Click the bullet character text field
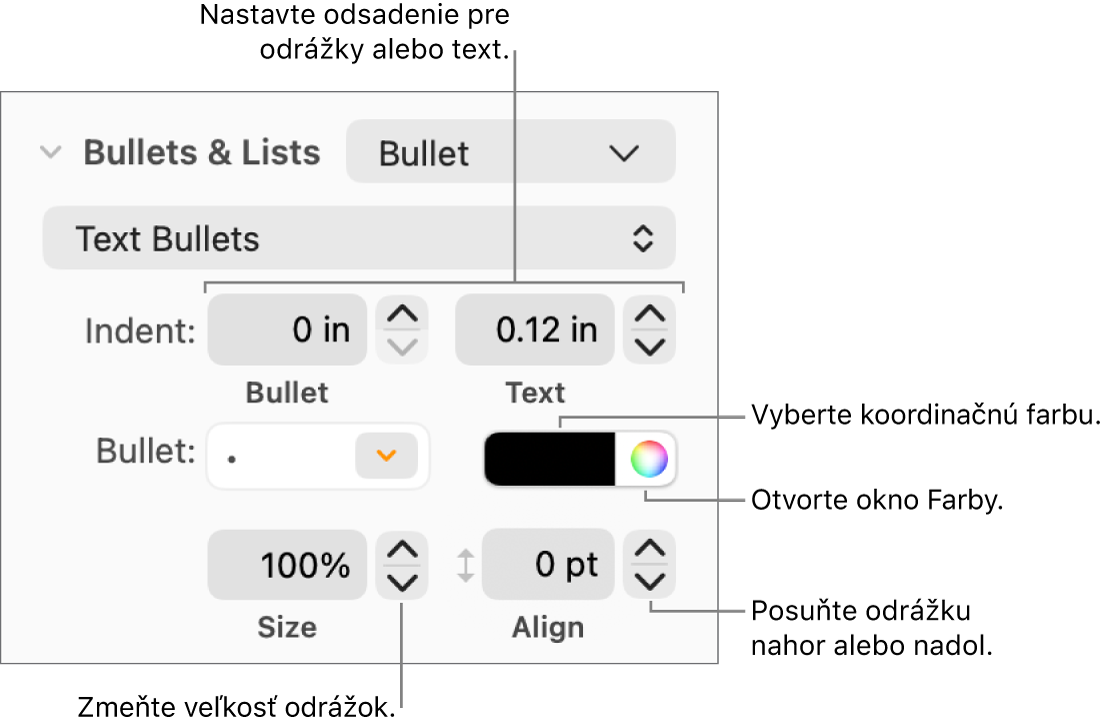Screen dimensions: 1117x724 coord(280,456)
